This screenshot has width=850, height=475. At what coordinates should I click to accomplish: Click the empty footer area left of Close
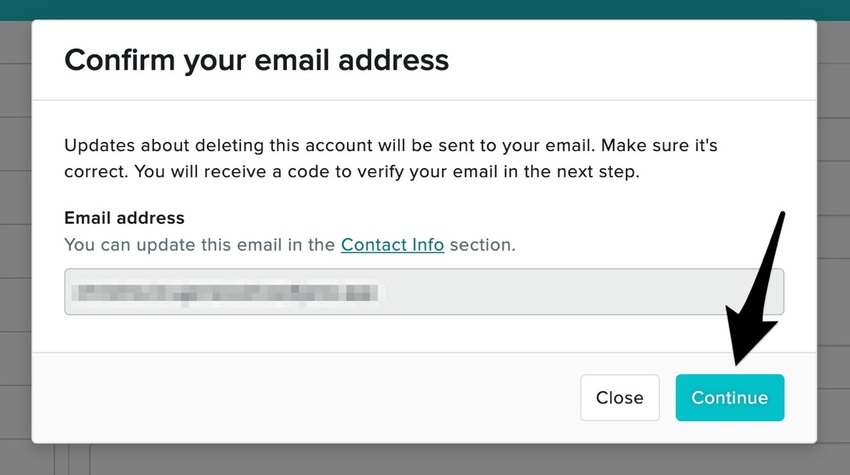(x=300, y=398)
